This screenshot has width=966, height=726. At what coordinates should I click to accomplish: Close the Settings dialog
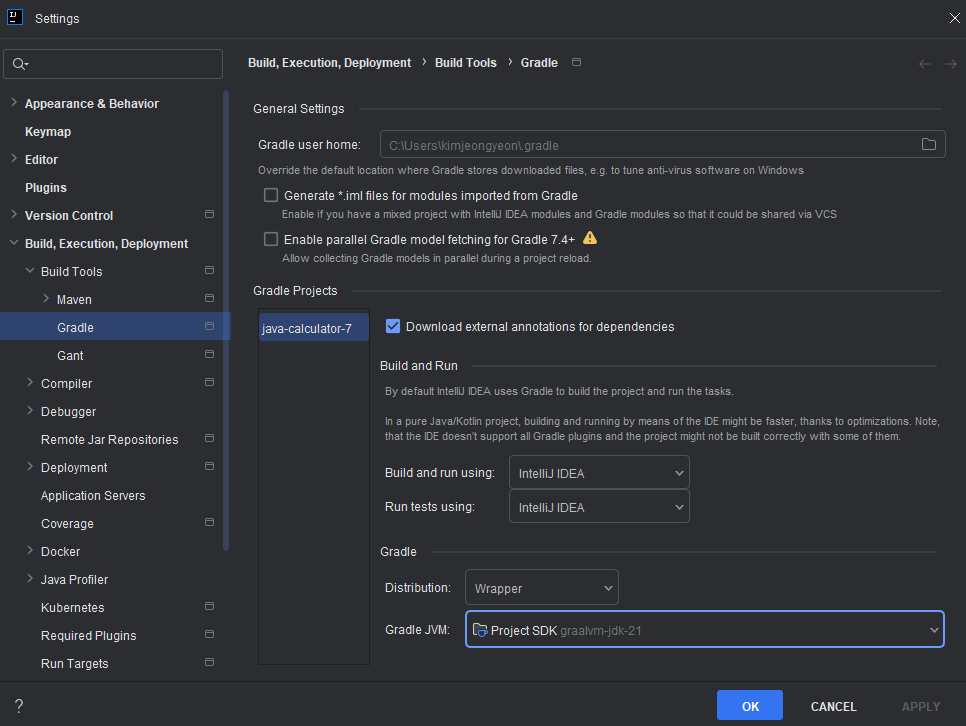coord(954,18)
